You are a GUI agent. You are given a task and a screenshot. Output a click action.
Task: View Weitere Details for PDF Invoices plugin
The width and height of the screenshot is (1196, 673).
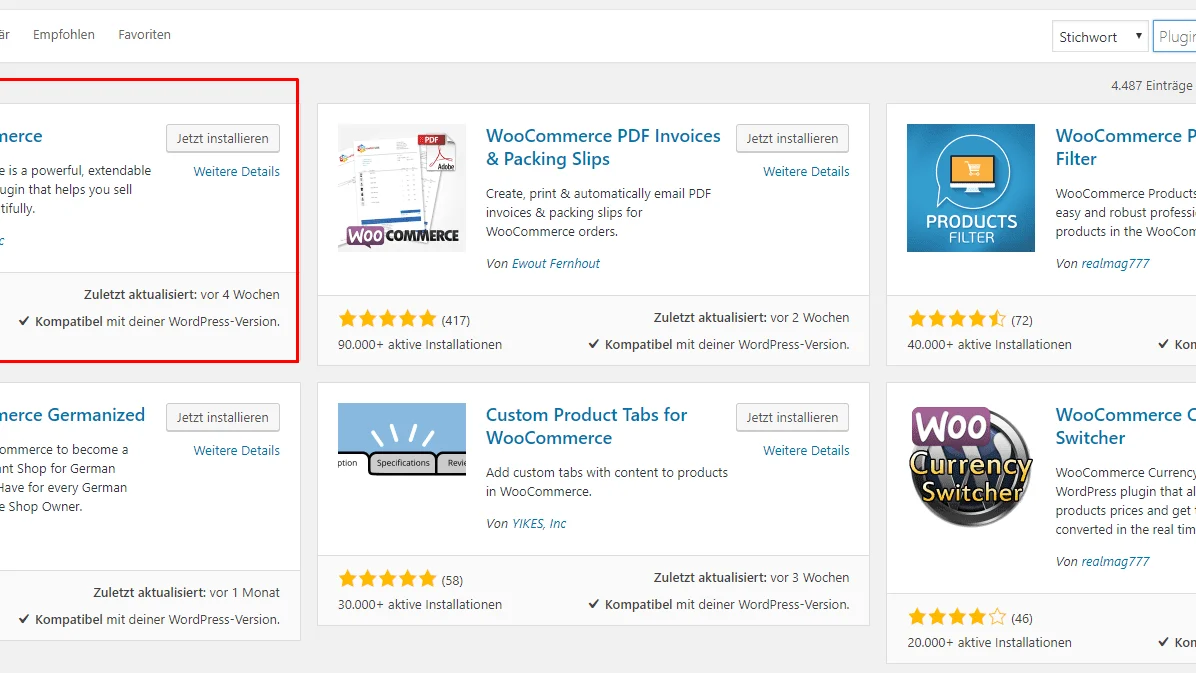pos(805,172)
